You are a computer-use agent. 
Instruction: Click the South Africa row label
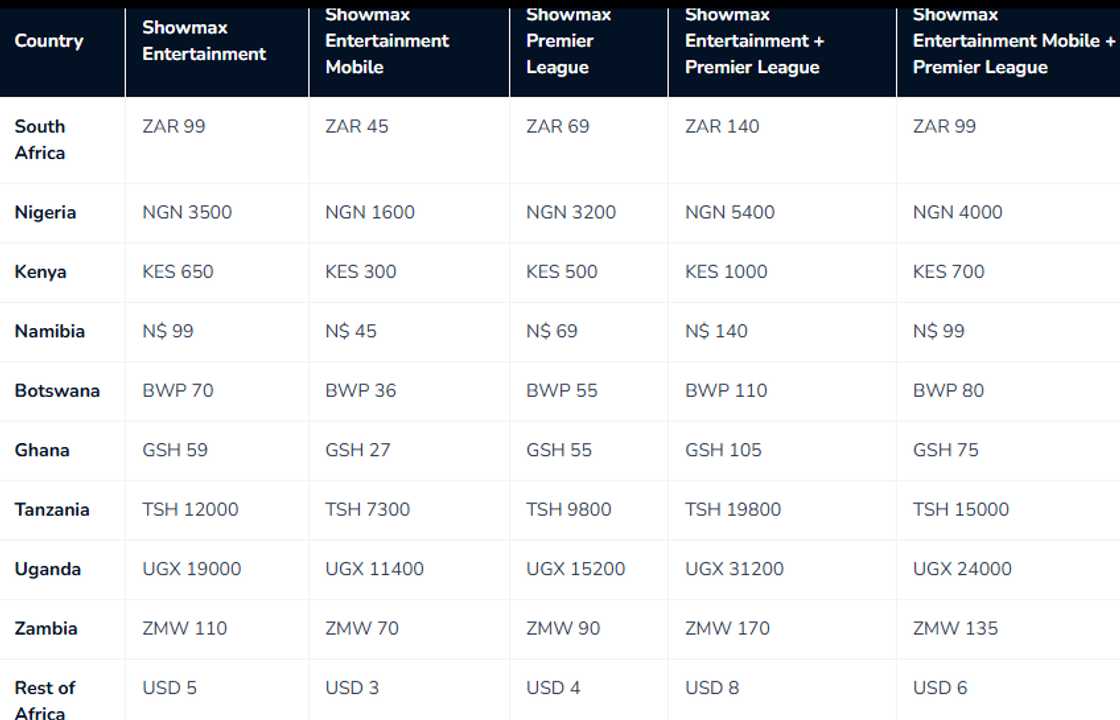40,139
